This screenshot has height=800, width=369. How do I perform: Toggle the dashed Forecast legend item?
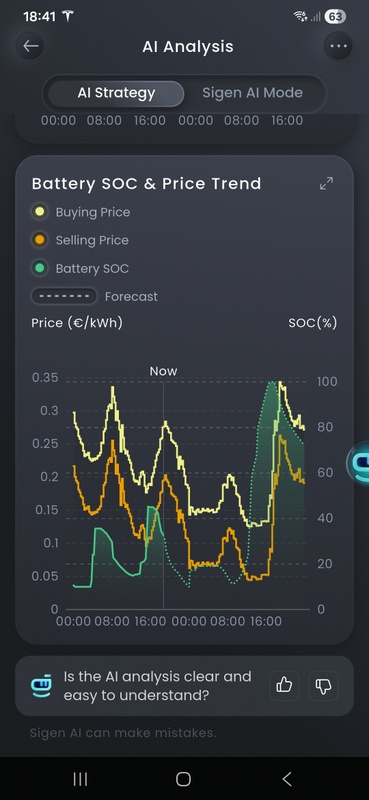click(x=94, y=296)
